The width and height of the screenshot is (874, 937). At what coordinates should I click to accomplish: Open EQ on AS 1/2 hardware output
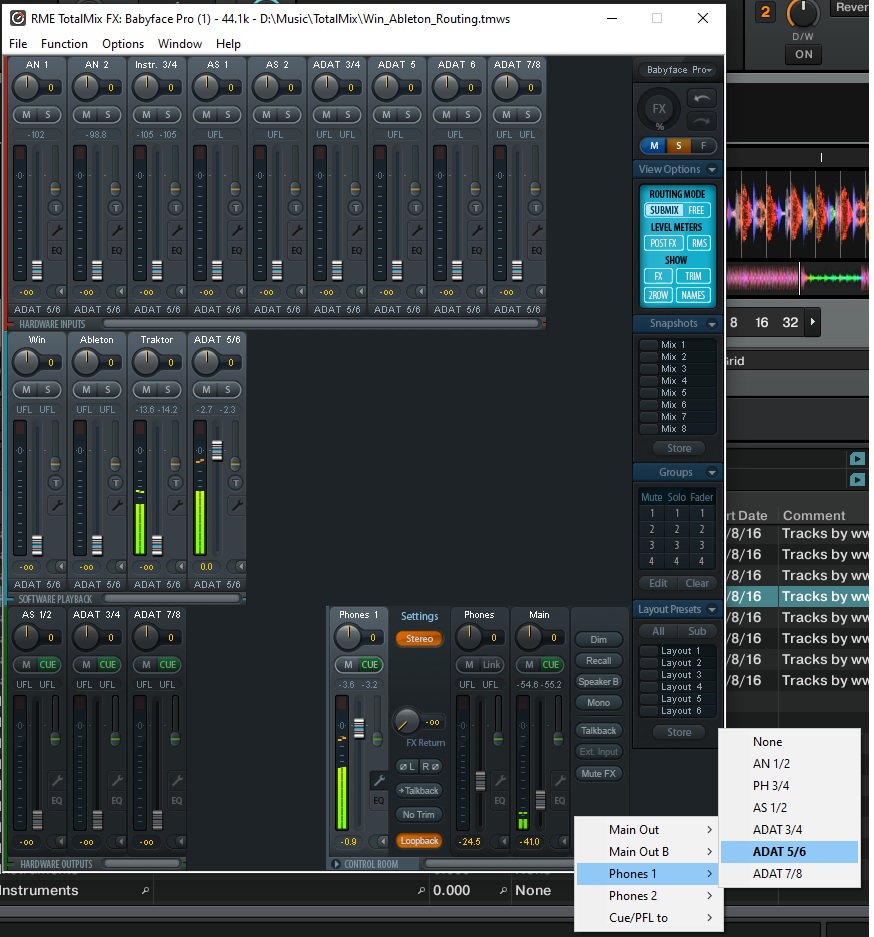point(57,800)
